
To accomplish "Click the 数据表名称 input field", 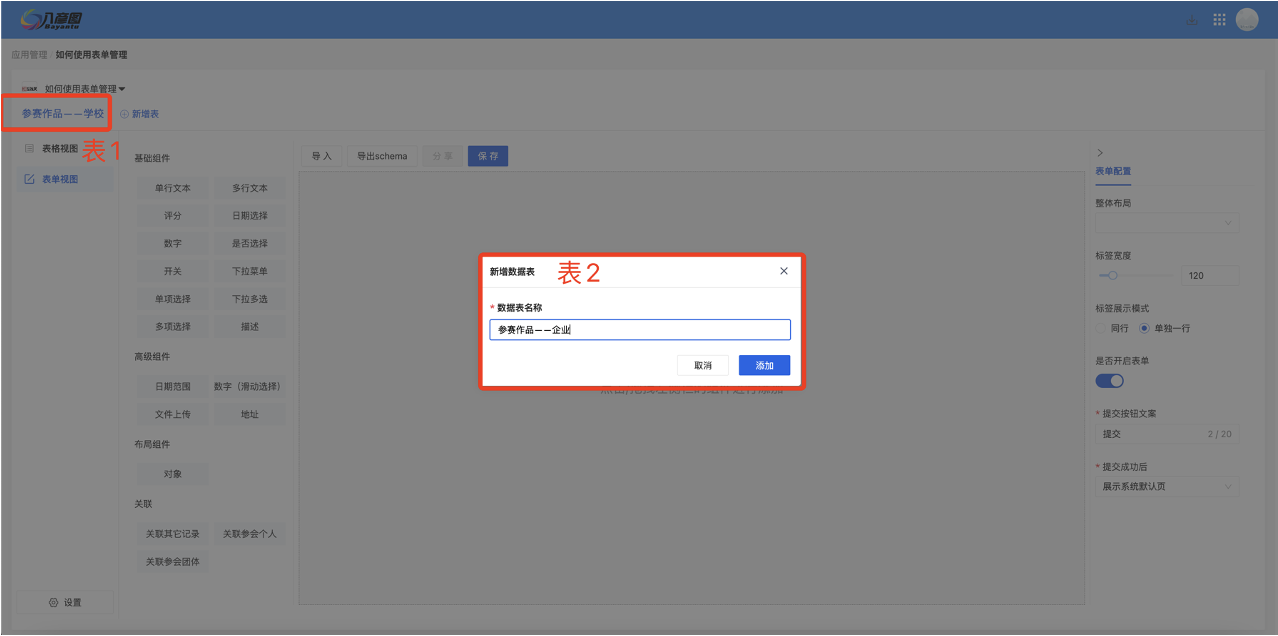I will tap(639, 330).
